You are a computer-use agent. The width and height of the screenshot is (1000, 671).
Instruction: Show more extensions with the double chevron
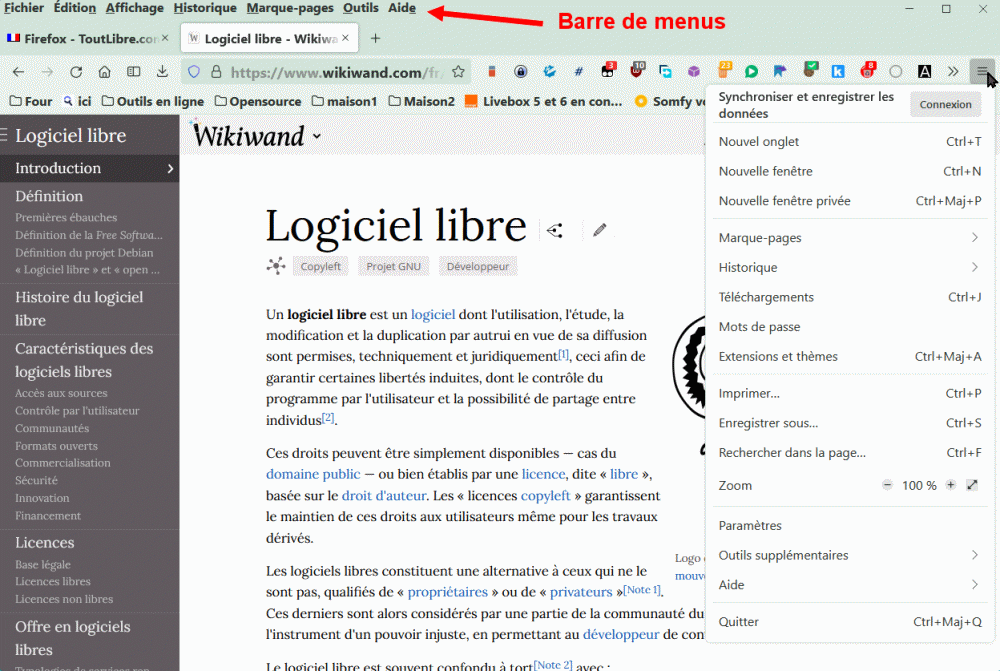[953, 72]
